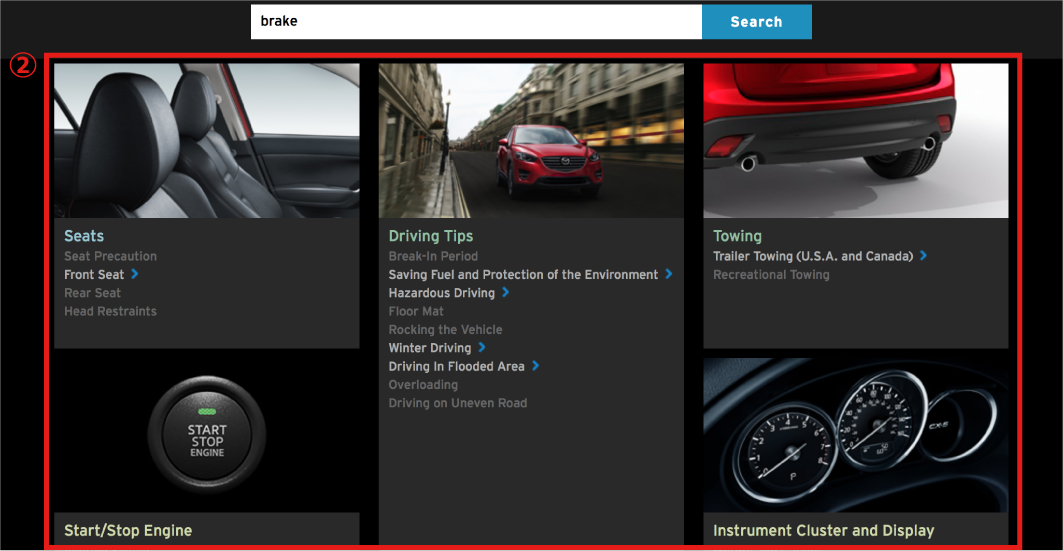Screen dimensions: 1063x551
Task: Click the chevron beside Hazardous Driving
Action: (506, 293)
